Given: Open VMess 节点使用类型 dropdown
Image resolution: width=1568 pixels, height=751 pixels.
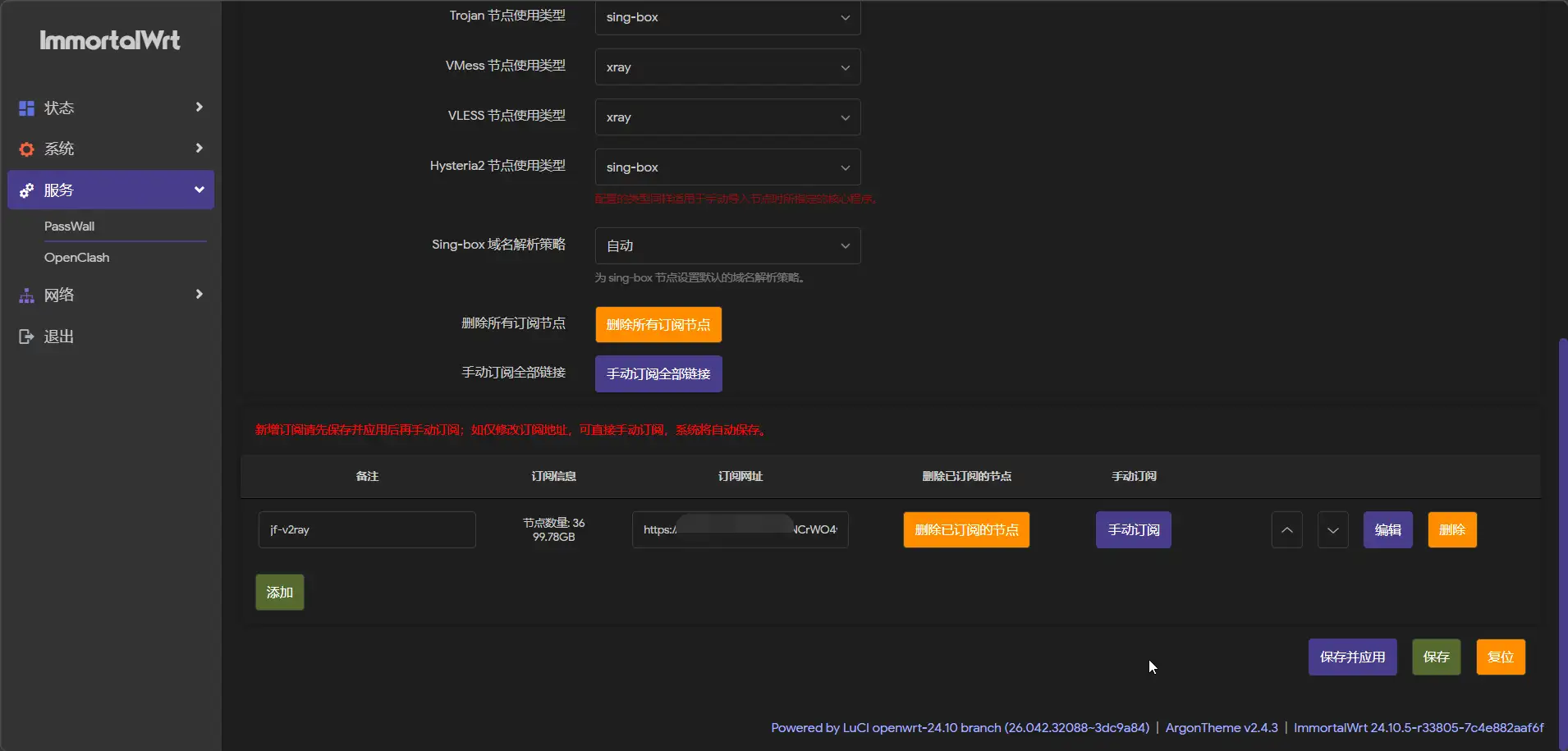Looking at the screenshot, I should 727,67.
